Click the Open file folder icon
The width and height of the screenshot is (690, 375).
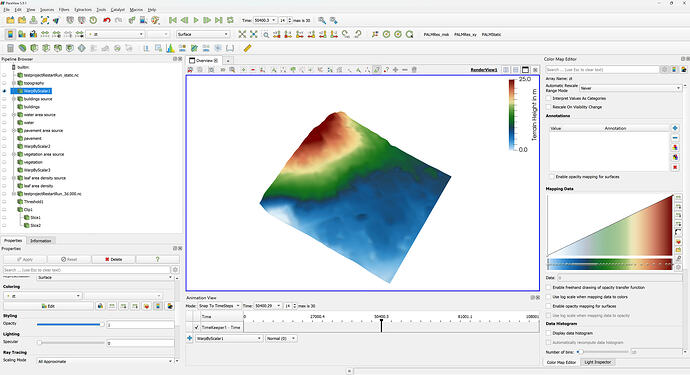click(10, 20)
